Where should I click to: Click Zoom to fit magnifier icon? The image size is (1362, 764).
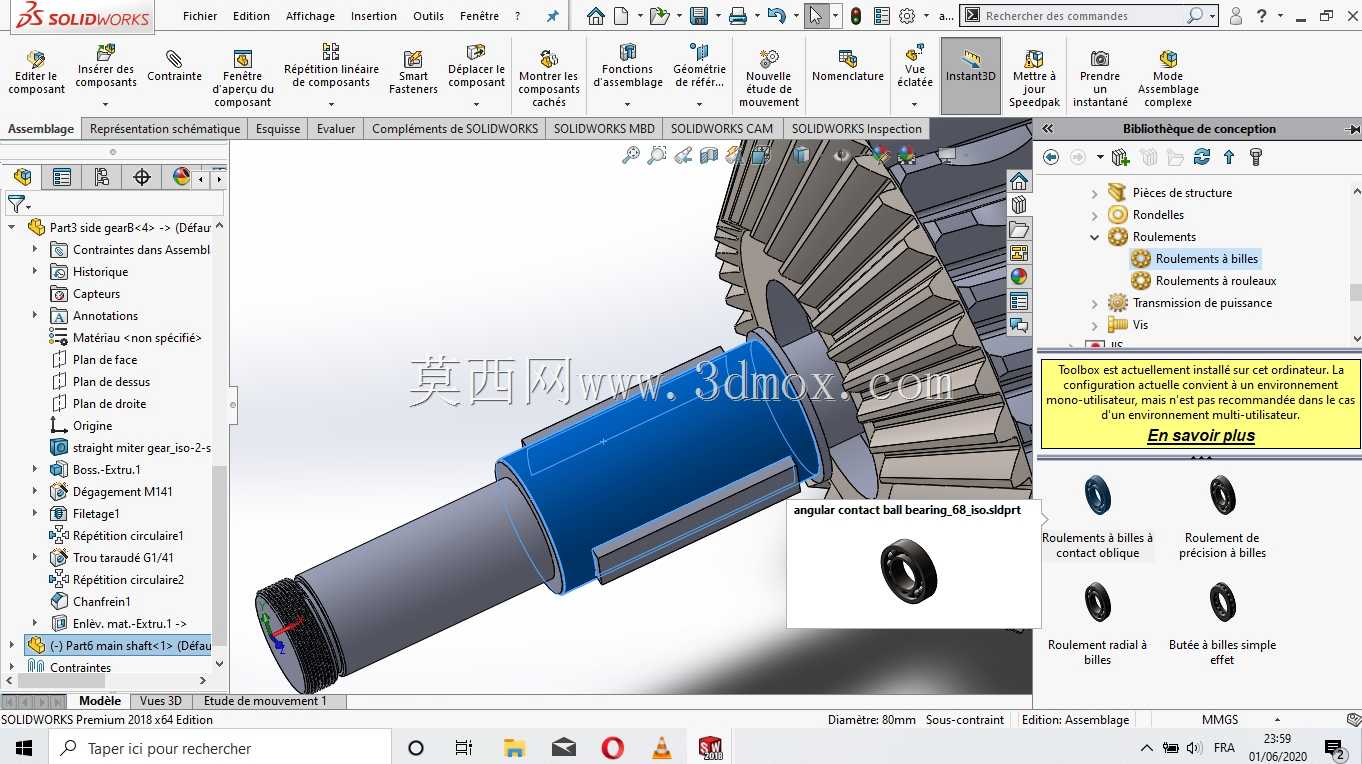click(x=631, y=155)
